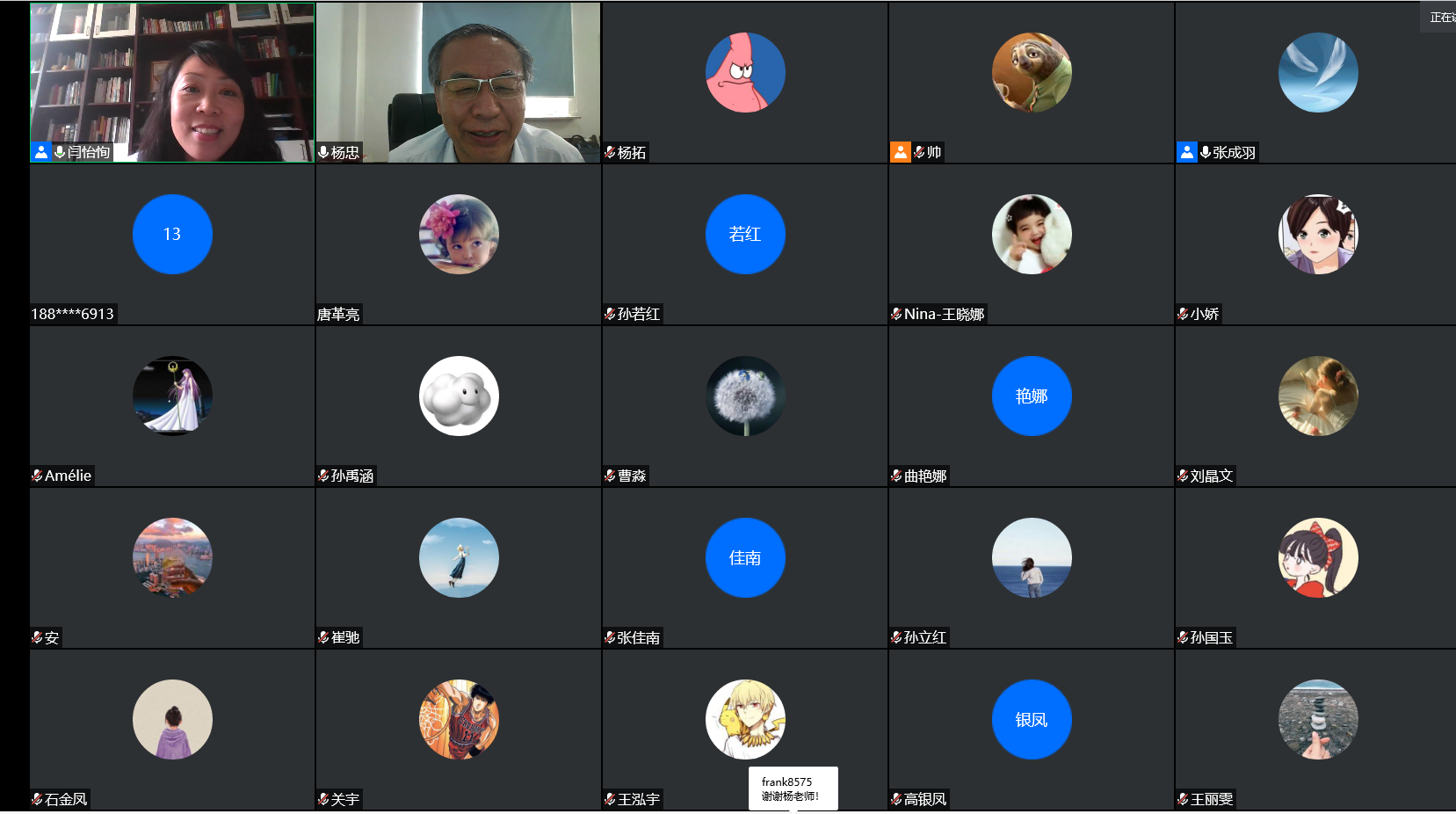Image resolution: width=1456 pixels, height=814 pixels.
Task: Click the muted mic icon beside Amélie
Action: pos(37,476)
